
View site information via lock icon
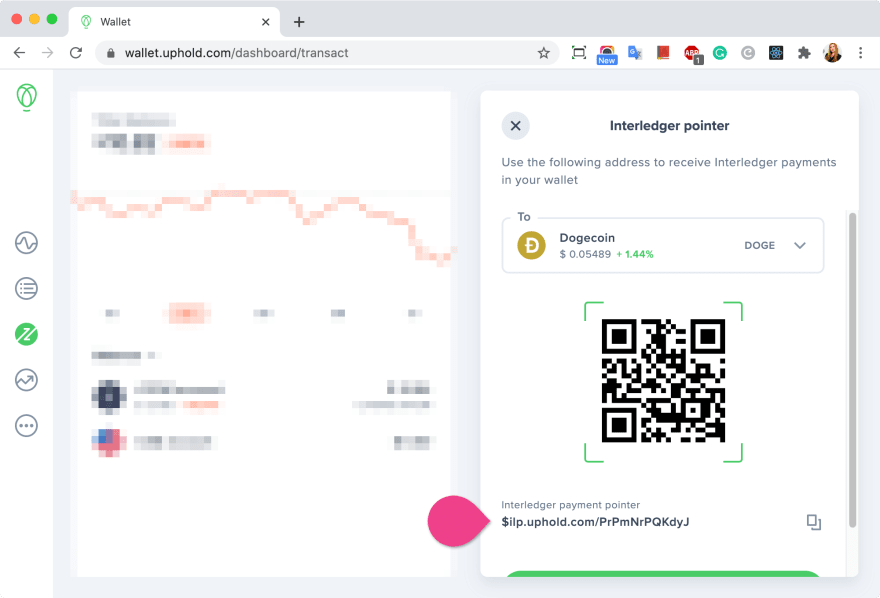(x=111, y=53)
